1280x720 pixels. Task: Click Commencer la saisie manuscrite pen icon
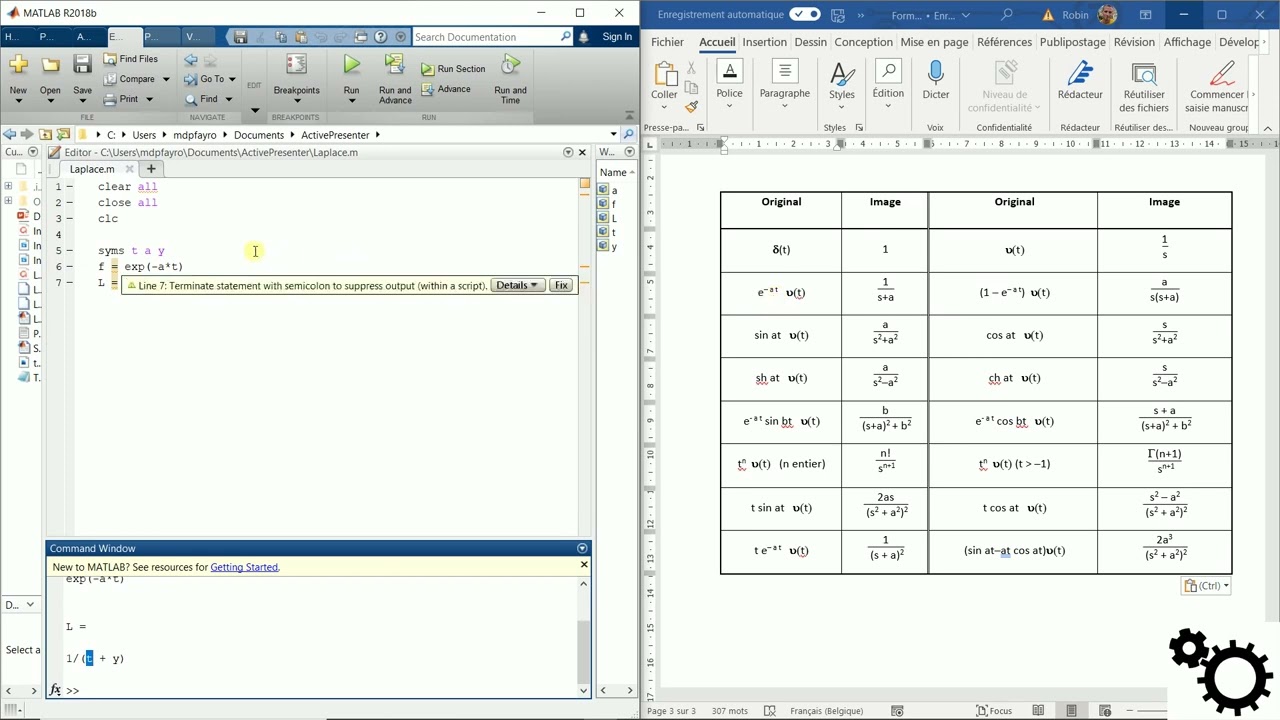tap(1221, 73)
